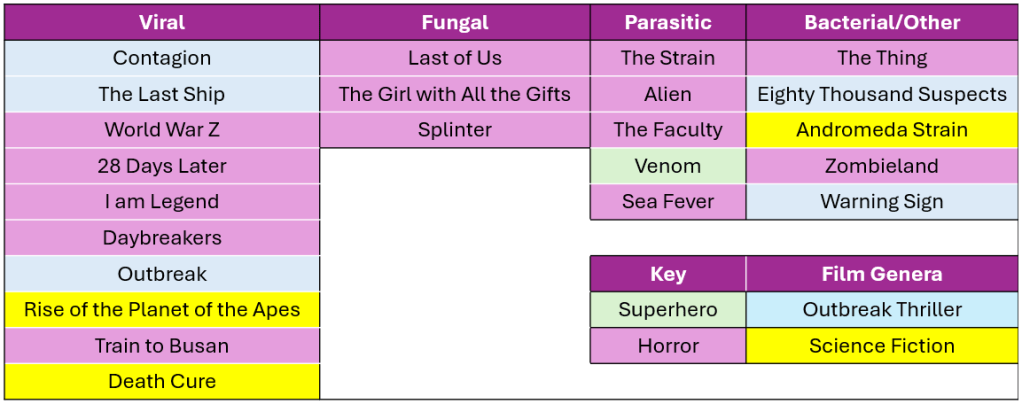The height and width of the screenshot is (404, 1022).
Task: Select the 28 Days Later cell
Action: pyautogui.click(x=162, y=166)
